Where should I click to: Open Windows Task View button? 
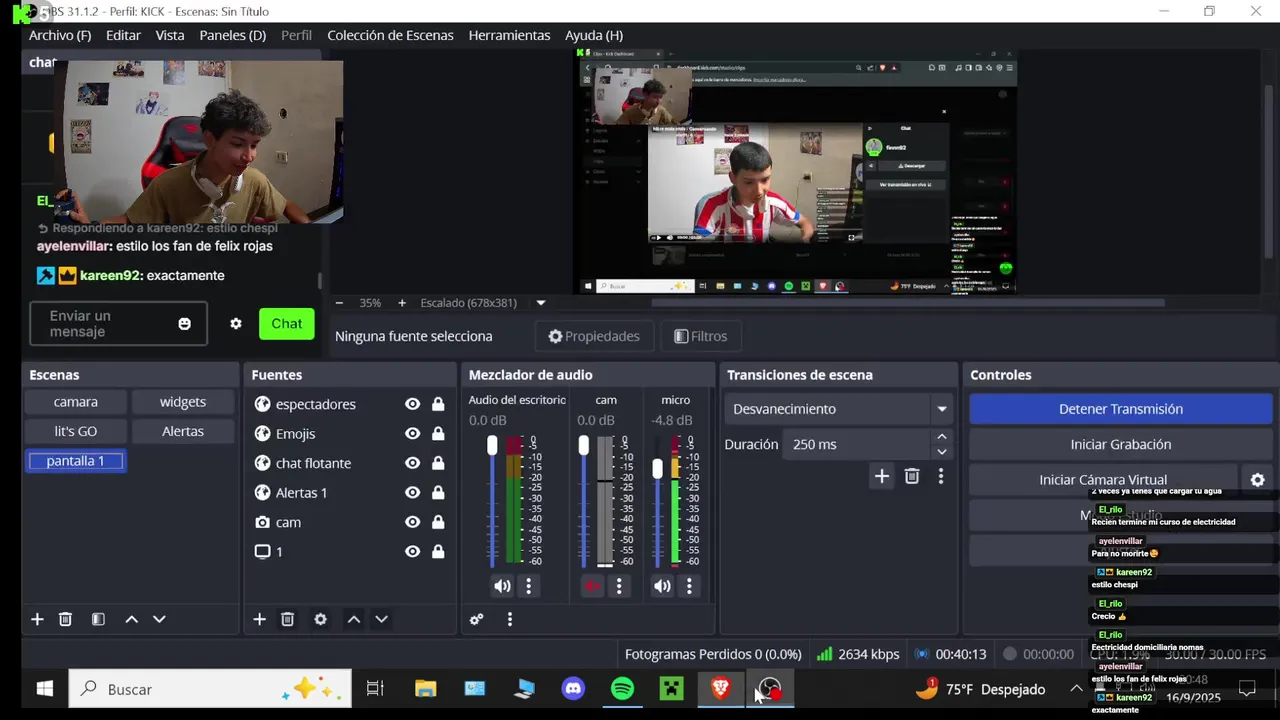pos(375,689)
